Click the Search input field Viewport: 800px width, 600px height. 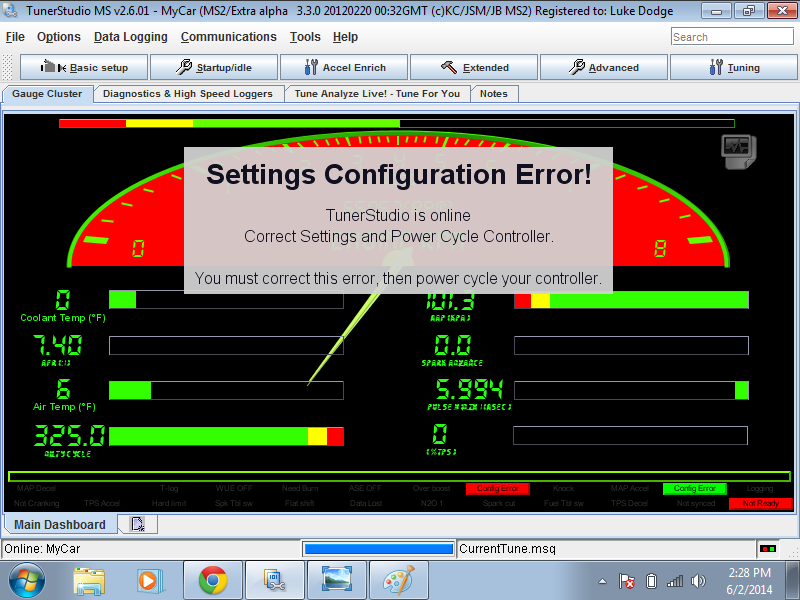coord(732,37)
